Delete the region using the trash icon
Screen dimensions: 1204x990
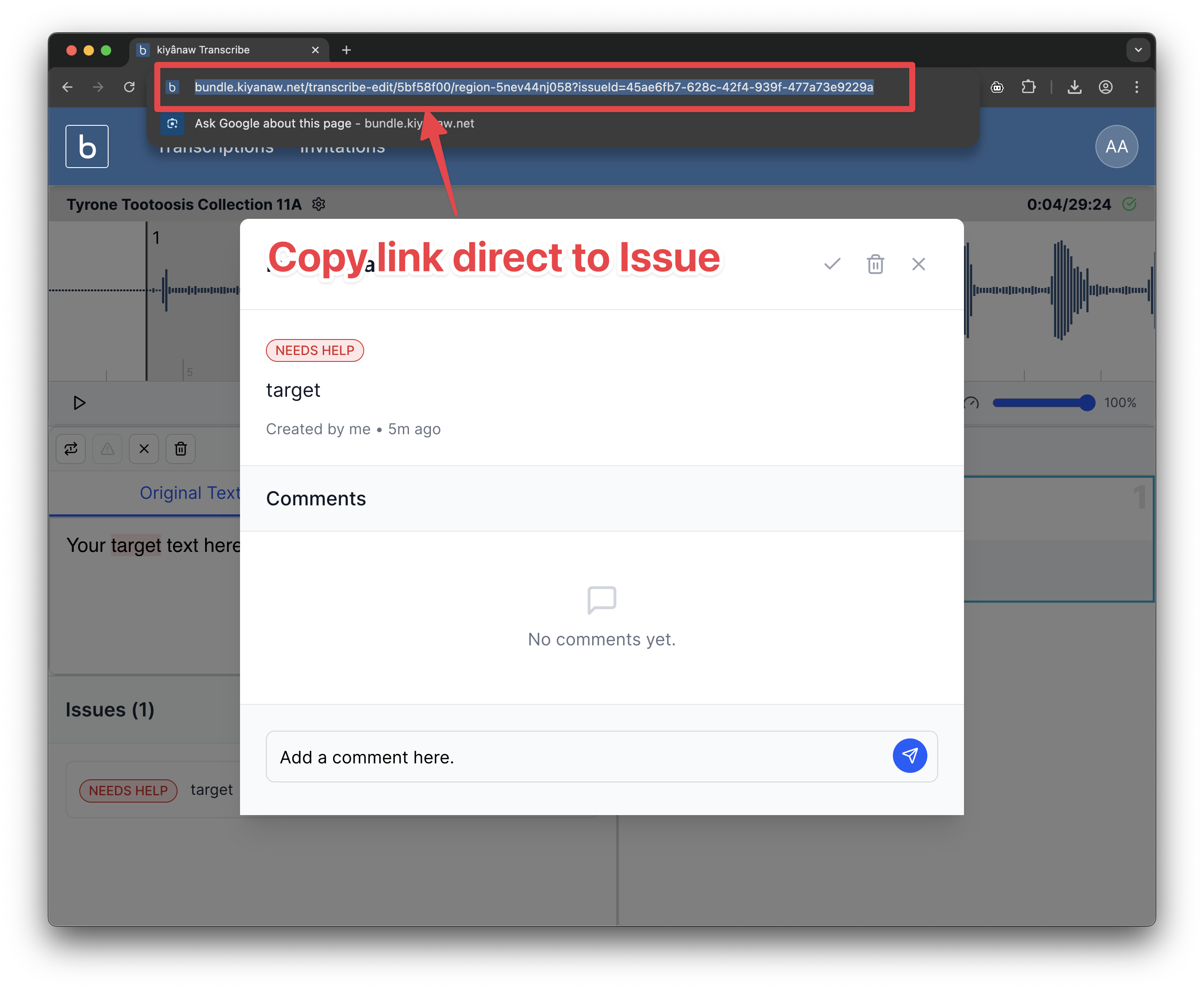(180, 449)
